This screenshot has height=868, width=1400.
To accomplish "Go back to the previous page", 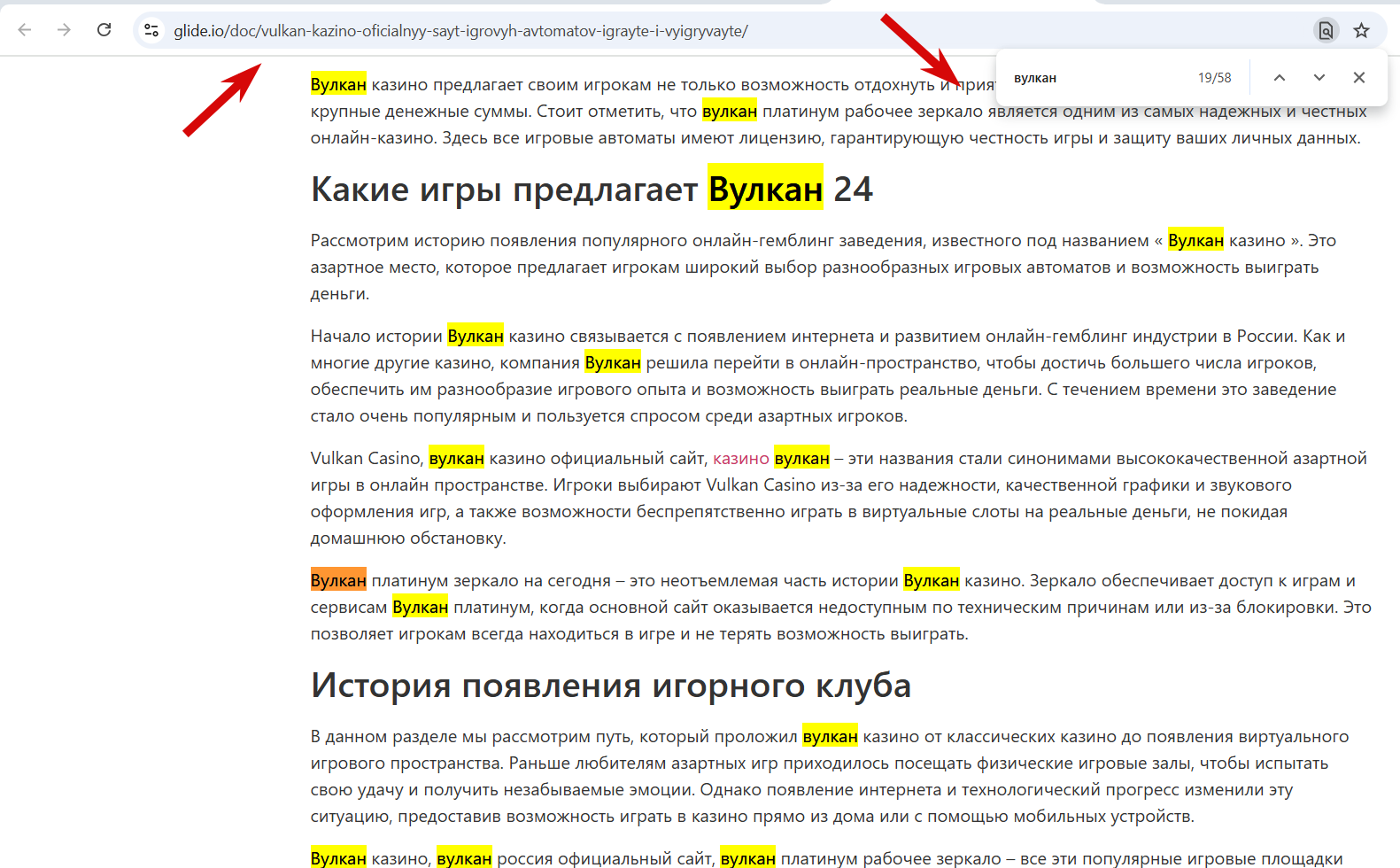I will click(25, 30).
